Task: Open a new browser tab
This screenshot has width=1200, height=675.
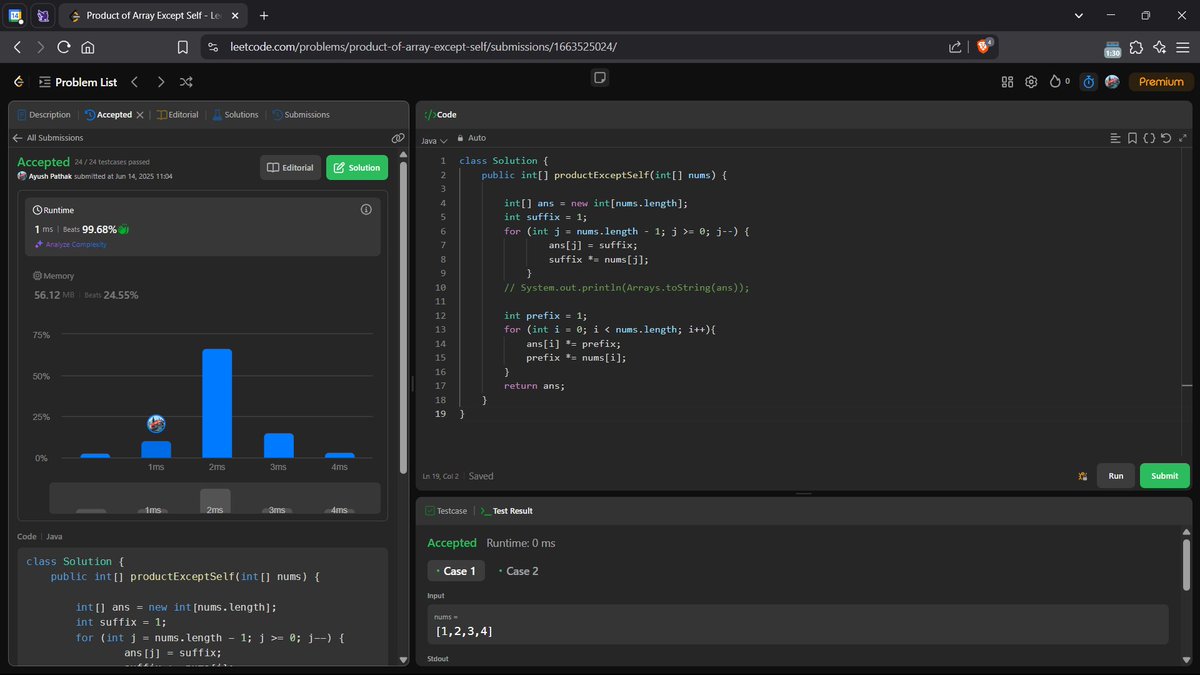Action: click(264, 16)
